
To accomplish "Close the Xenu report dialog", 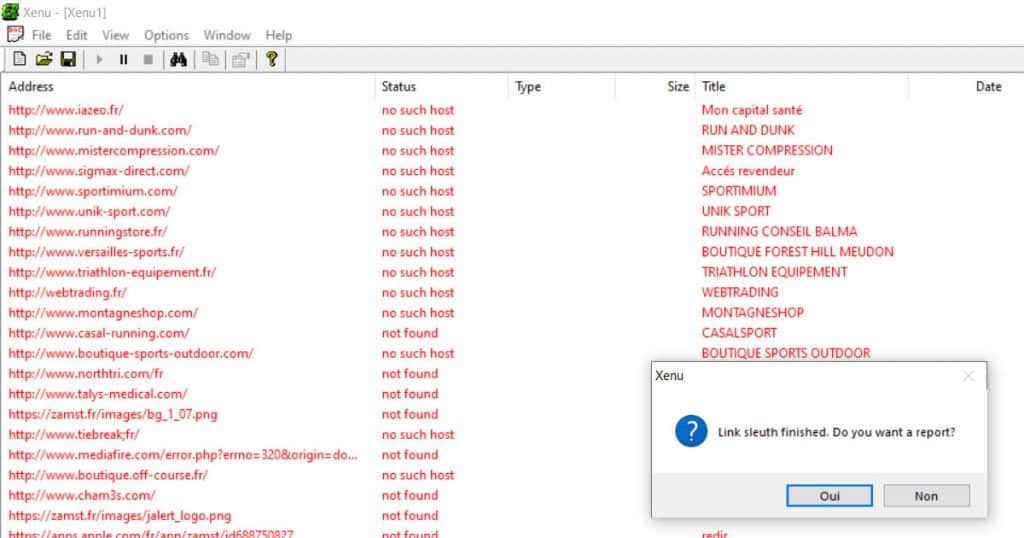I will 968,375.
